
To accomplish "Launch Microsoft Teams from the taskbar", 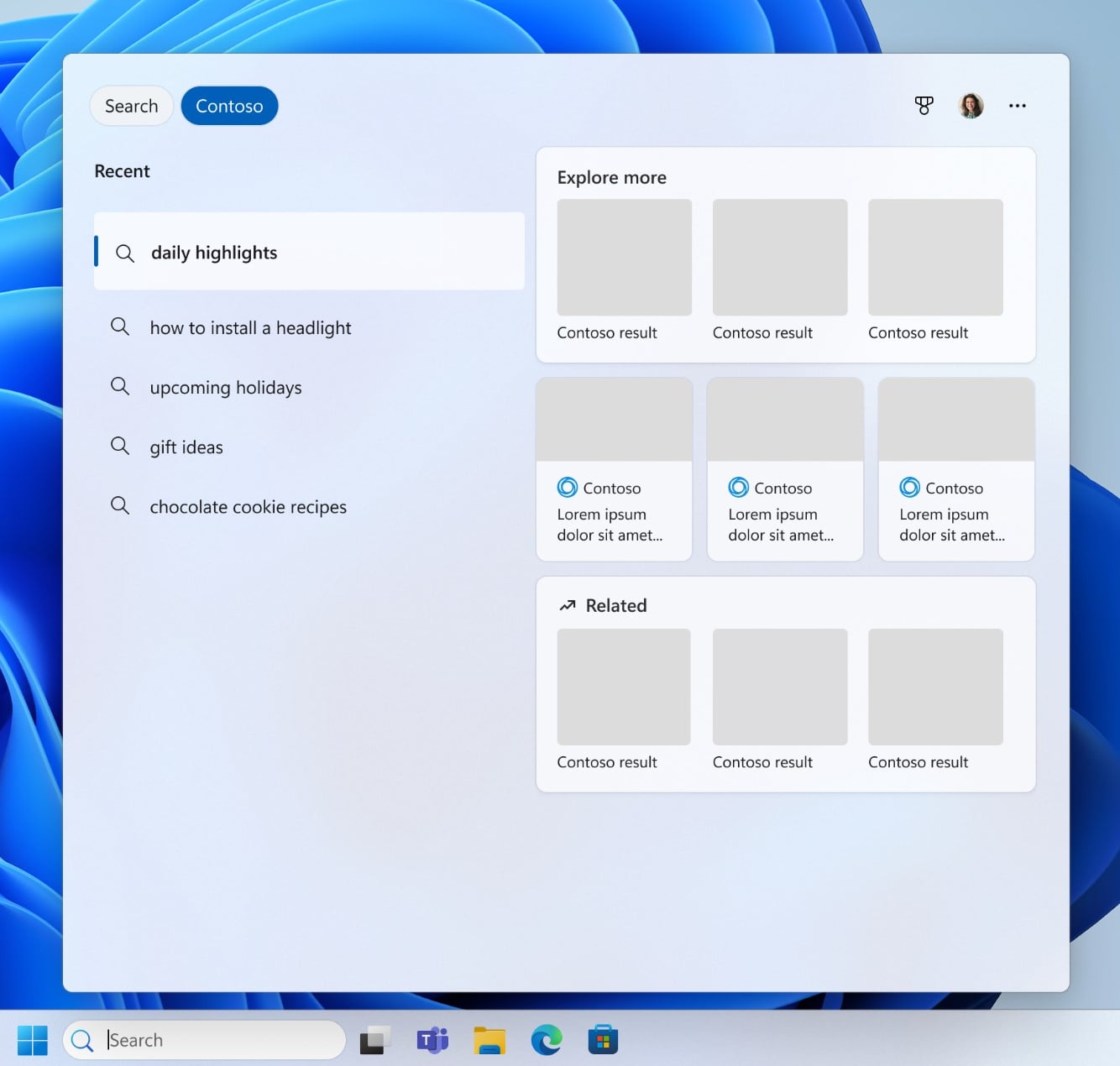I will (432, 1040).
